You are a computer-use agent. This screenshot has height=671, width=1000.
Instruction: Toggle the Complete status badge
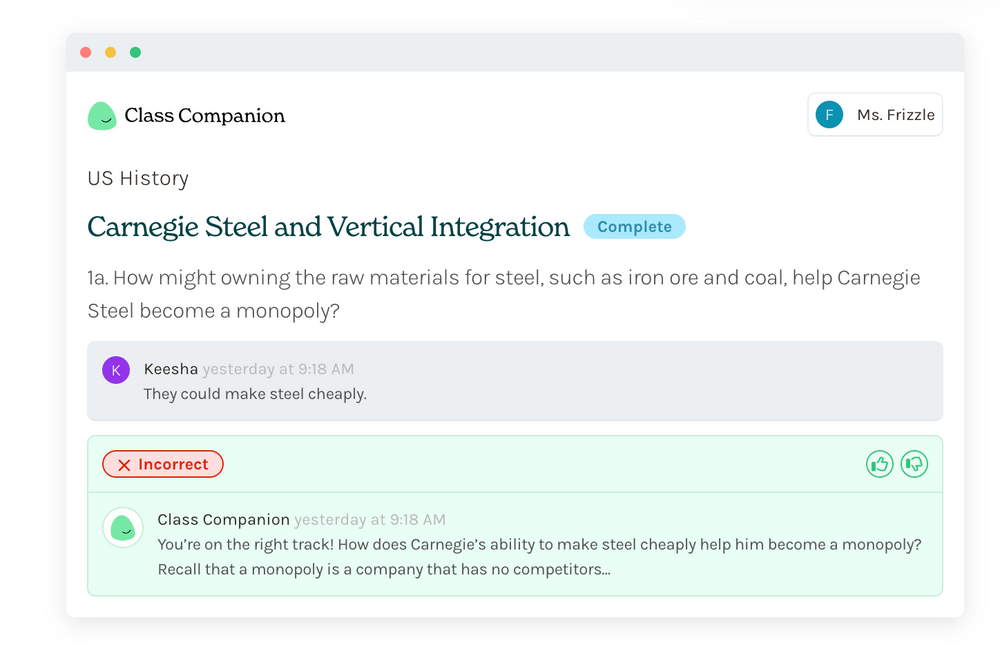click(x=634, y=226)
